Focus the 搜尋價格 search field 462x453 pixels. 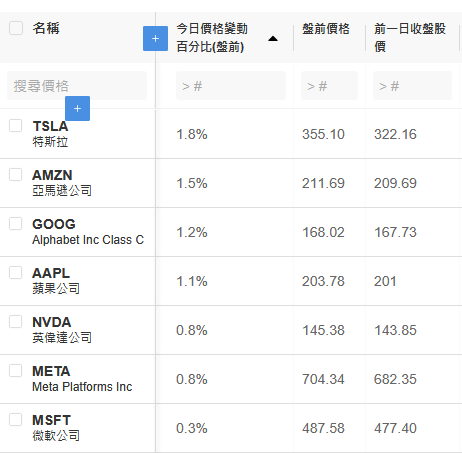point(77,86)
